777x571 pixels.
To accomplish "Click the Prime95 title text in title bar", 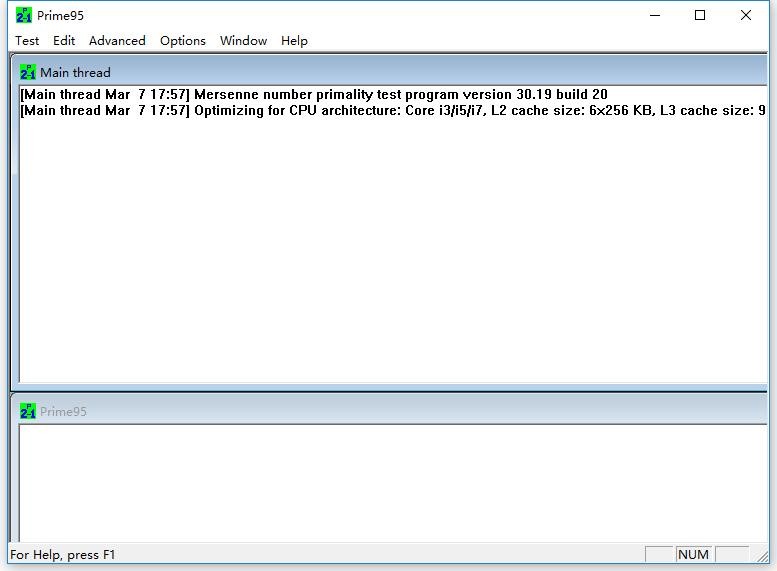I will 60,15.
